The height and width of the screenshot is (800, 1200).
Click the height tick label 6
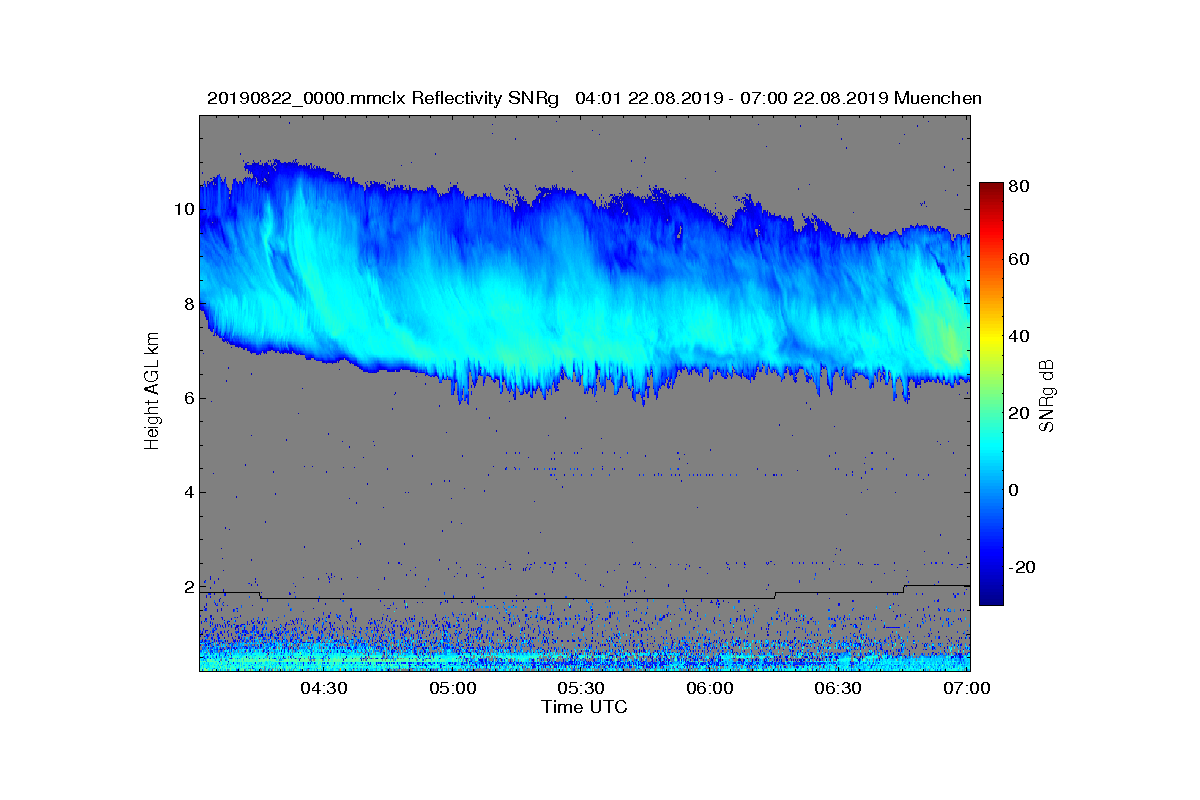click(188, 398)
